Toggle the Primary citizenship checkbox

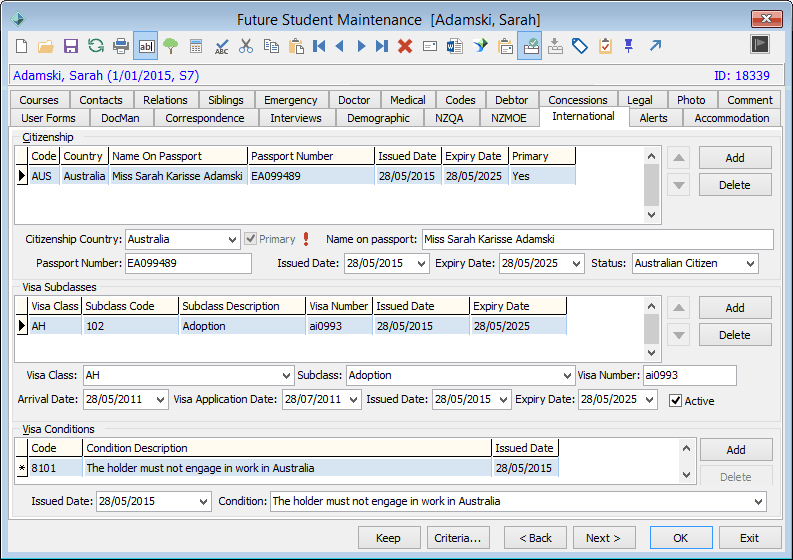tap(250, 238)
